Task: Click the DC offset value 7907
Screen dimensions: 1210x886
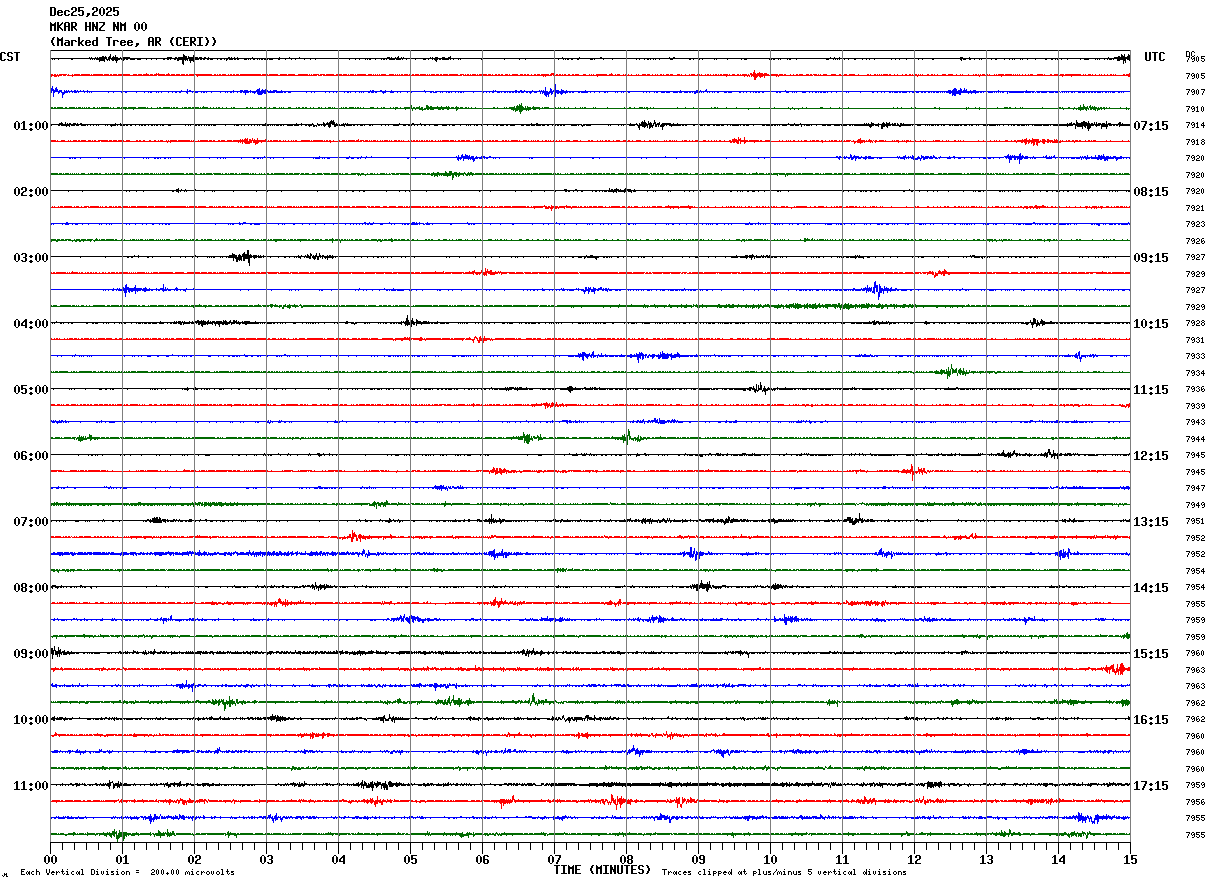Action: tap(1195, 93)
